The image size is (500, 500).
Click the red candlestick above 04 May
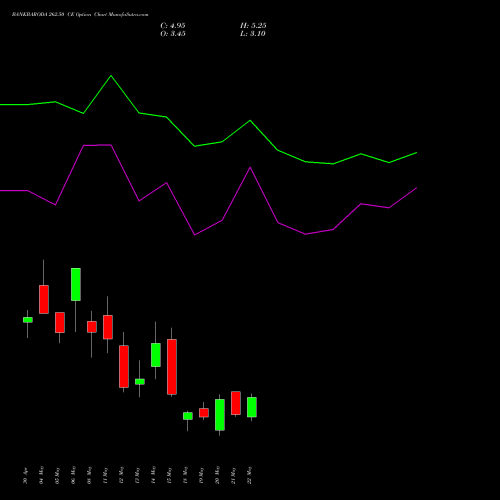pyautogui.click(x=44, y=299)
